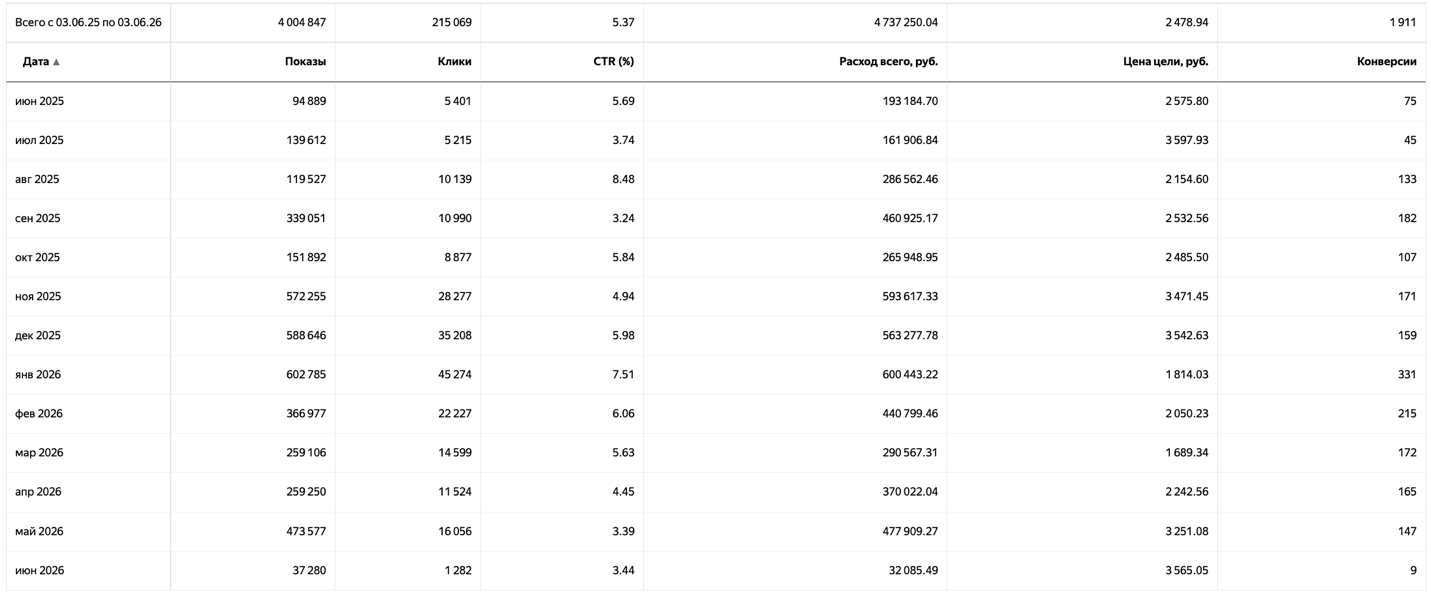Sort table by Показы column header
This screenshot has width=1431, height=594.
pyautogui.click(x=305, y=62)
